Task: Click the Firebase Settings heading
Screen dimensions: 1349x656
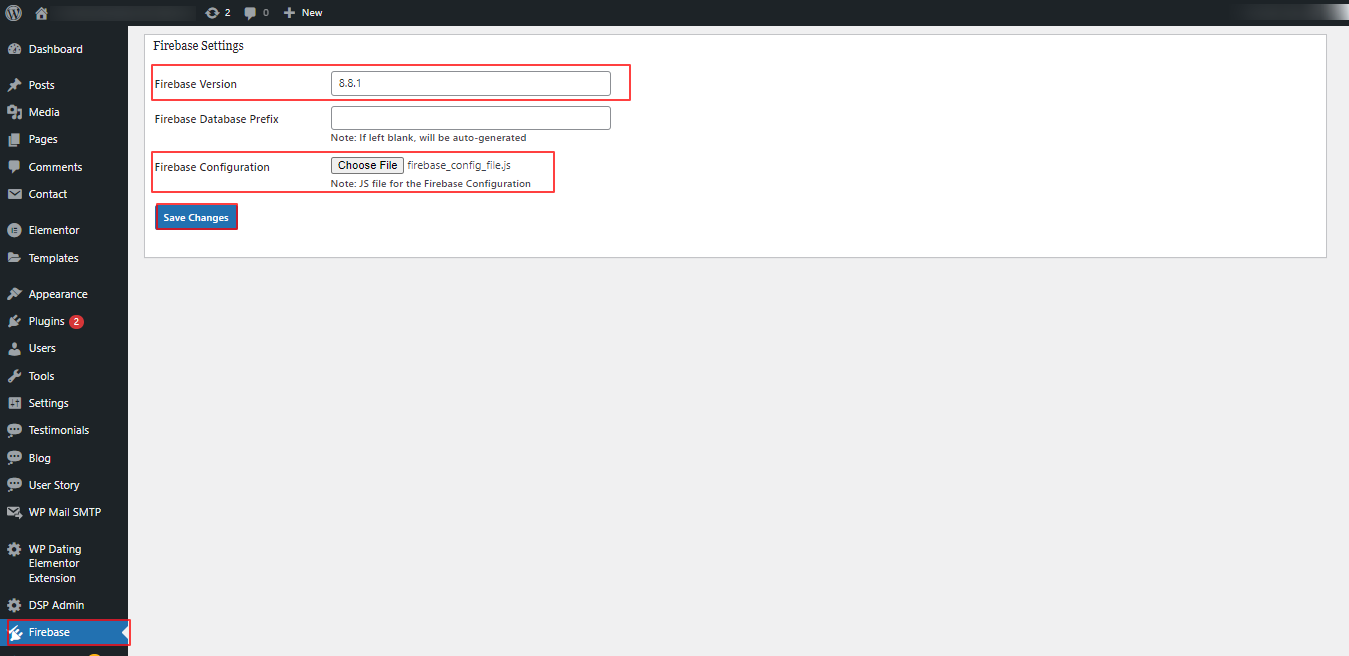Action: coord(198,46)
